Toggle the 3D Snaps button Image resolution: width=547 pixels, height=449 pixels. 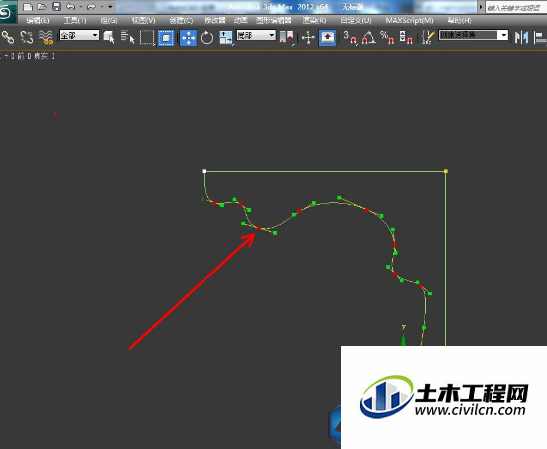[350, 38]
